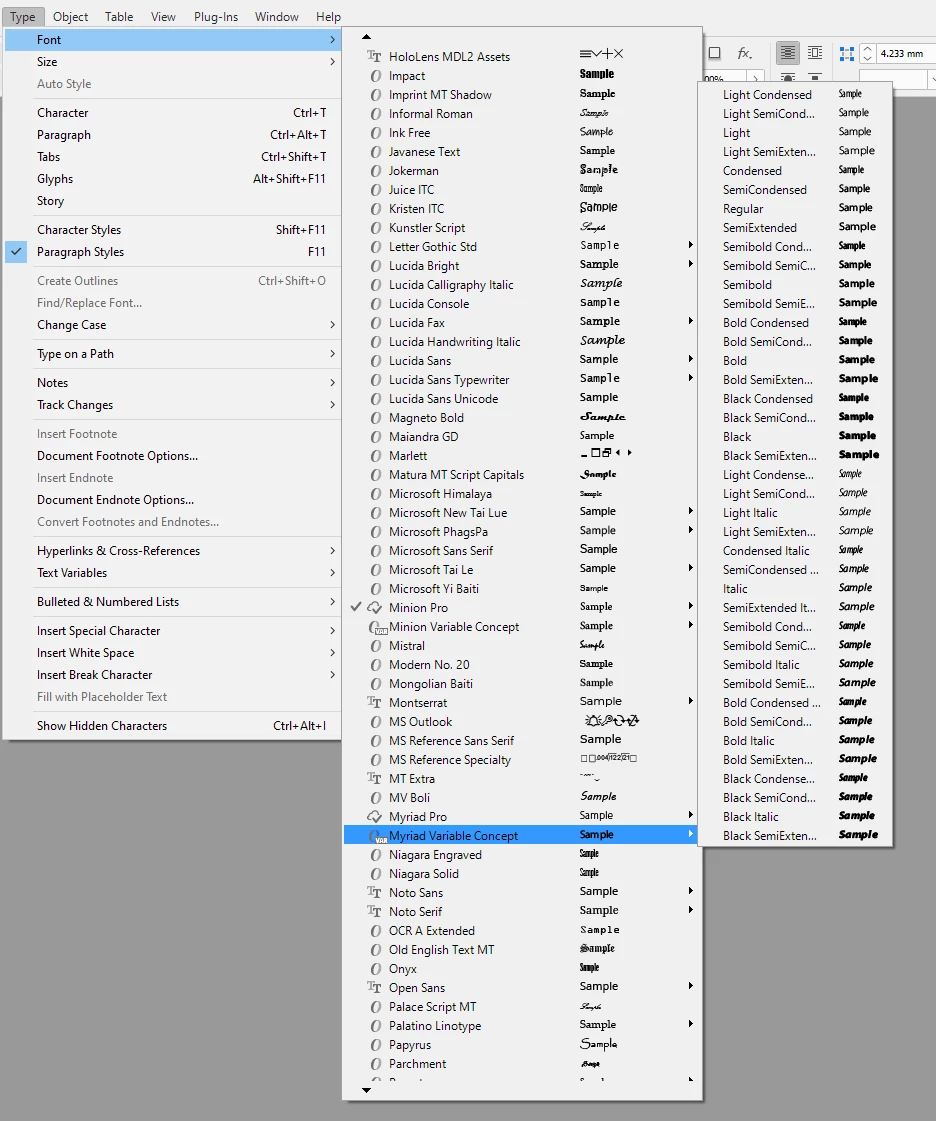Click the TrueType icon beside Noto Sans
The height and width of the screenshot is (1121, 936).
[374, 892]
